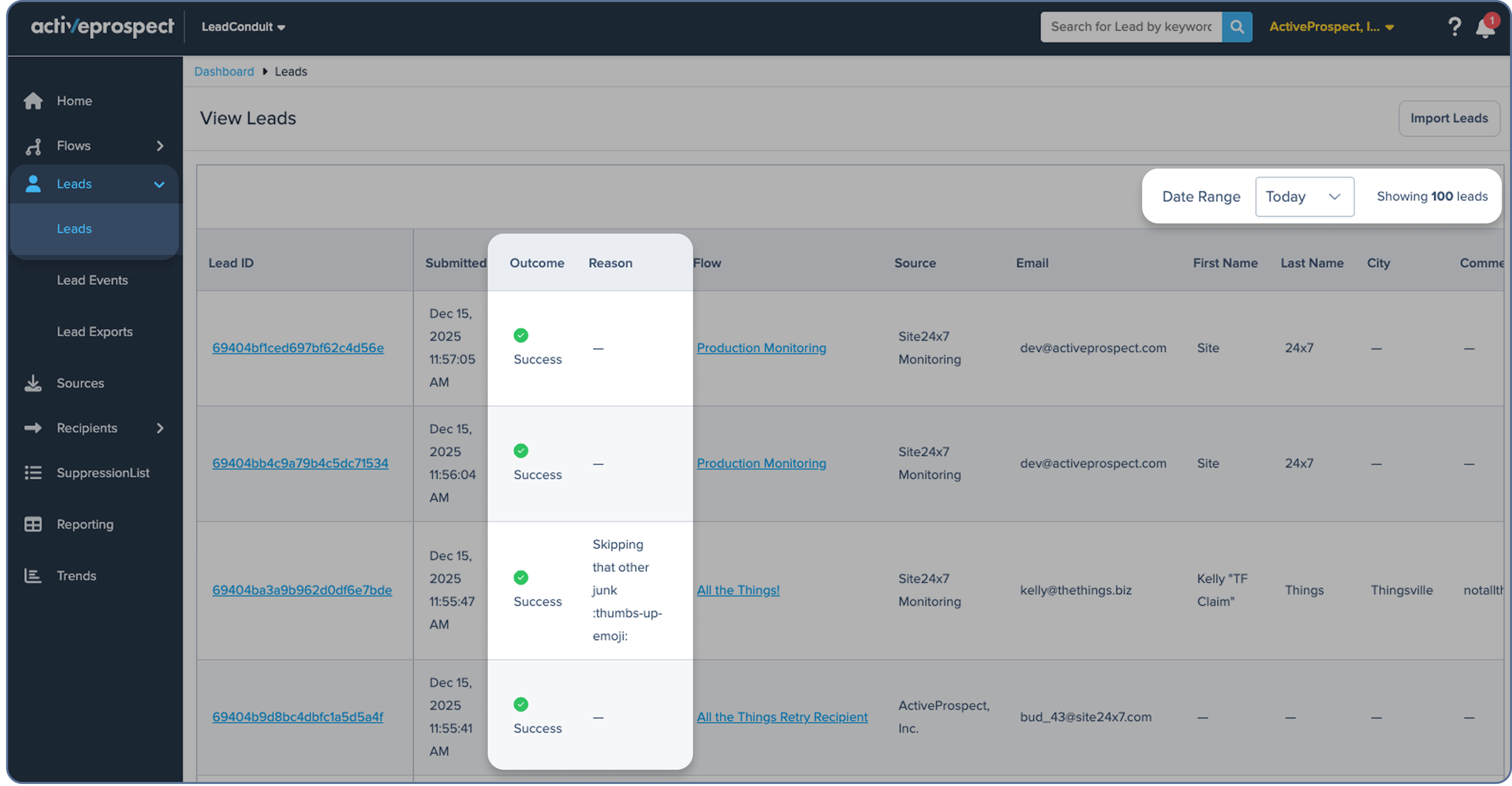Open the Date Range Today dropdown
The width and height of the screenshot is (1512, 786).
(x=1304, y=196)
